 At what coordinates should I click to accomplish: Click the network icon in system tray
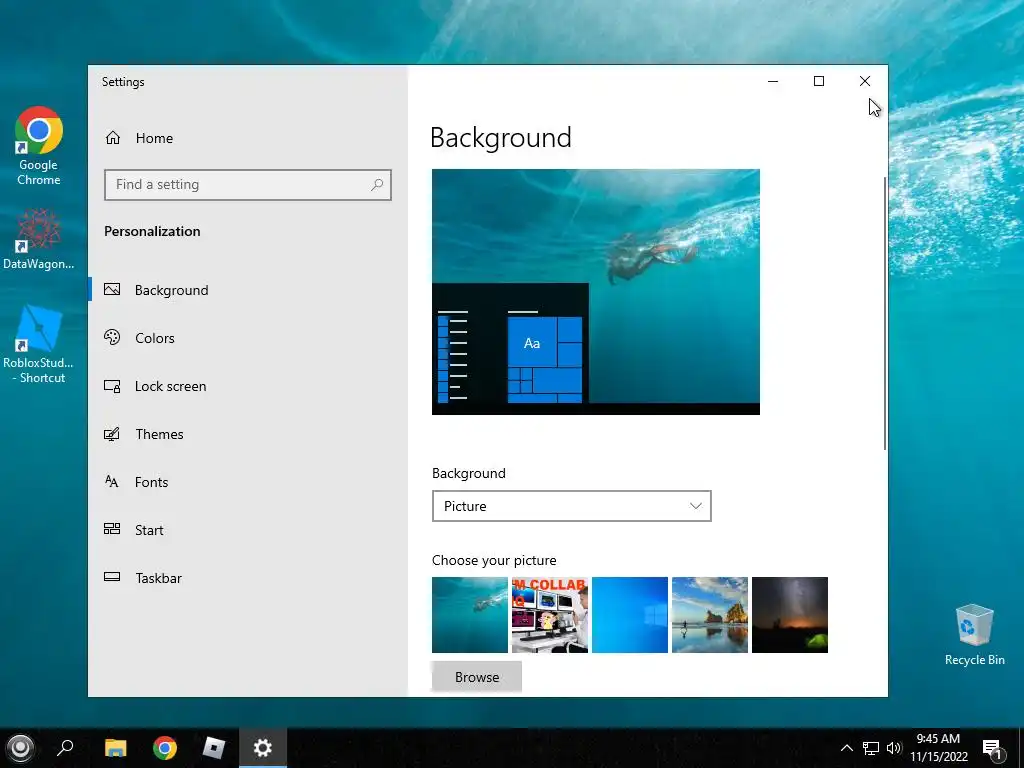tap(871, 748)
